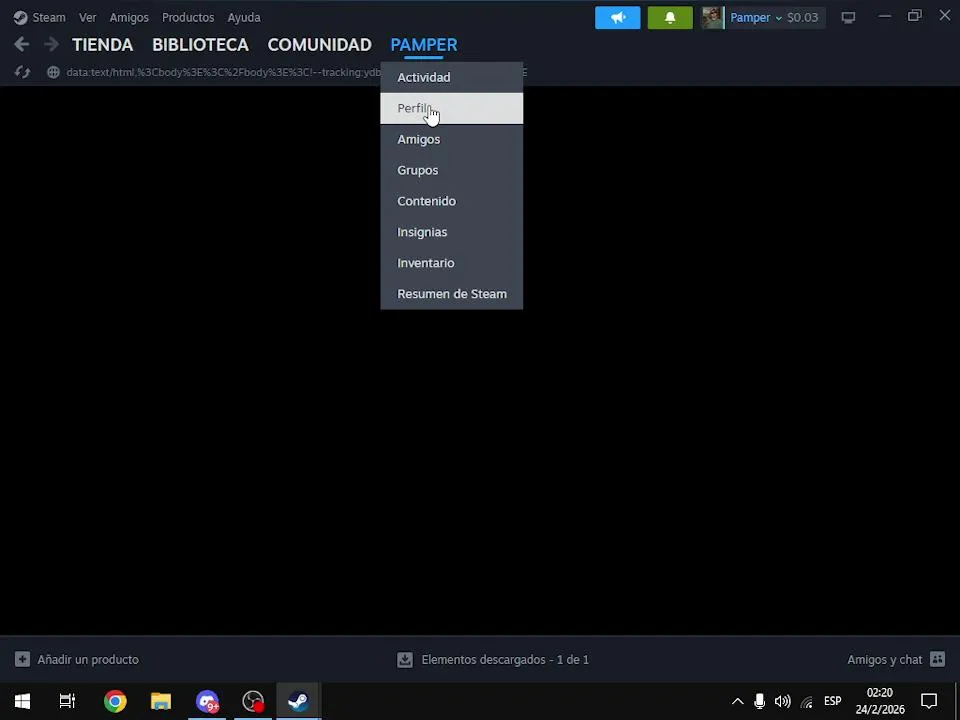Open the green bell notifications button
Image resolution: width=960 pixels, height=720 pixels.
pyautogui.click(x=670, y=18)
